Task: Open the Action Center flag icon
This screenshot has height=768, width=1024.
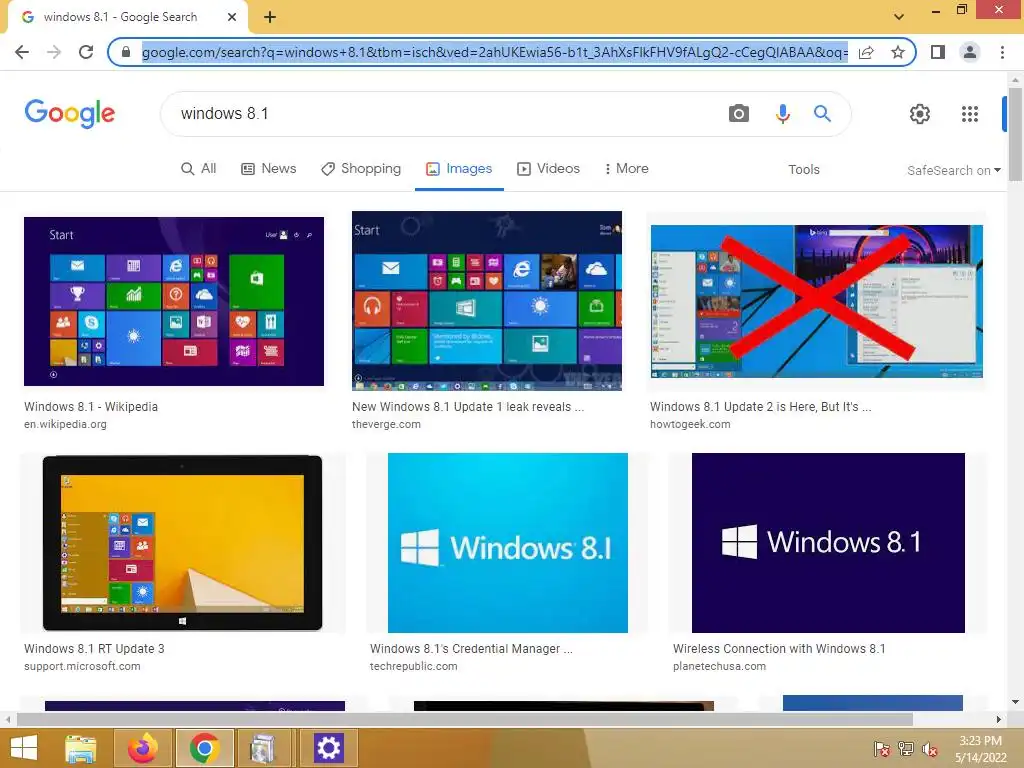Action: point(881,748)
